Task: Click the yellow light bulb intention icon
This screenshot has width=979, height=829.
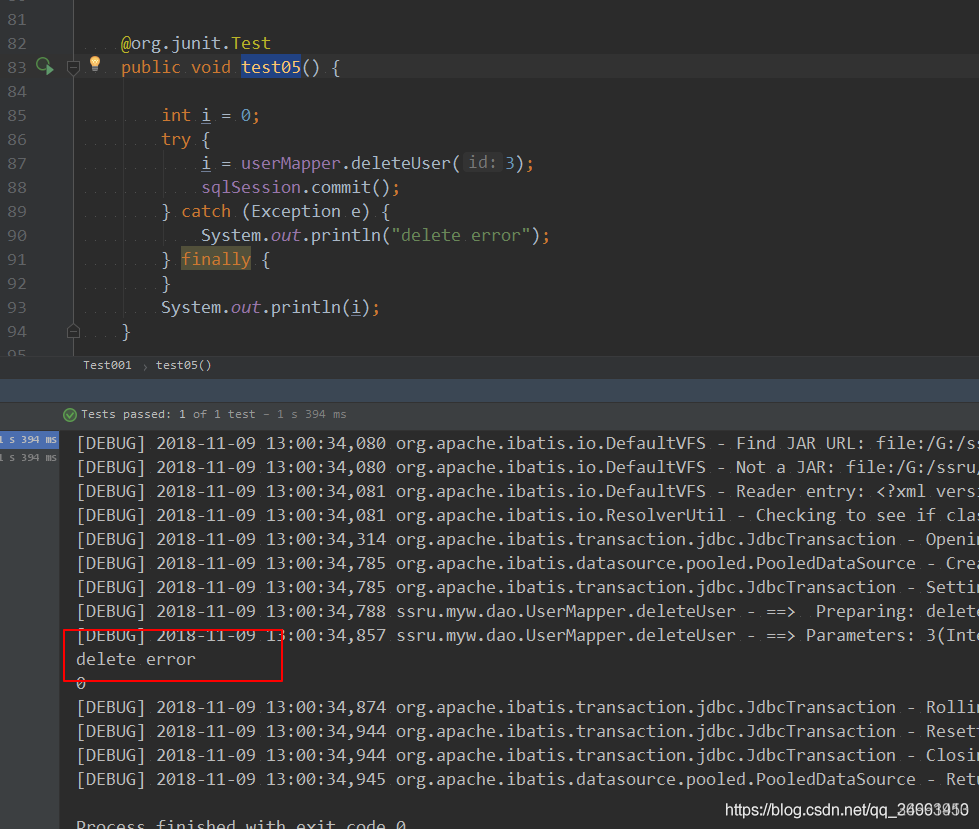Action: tap(95, 63)
